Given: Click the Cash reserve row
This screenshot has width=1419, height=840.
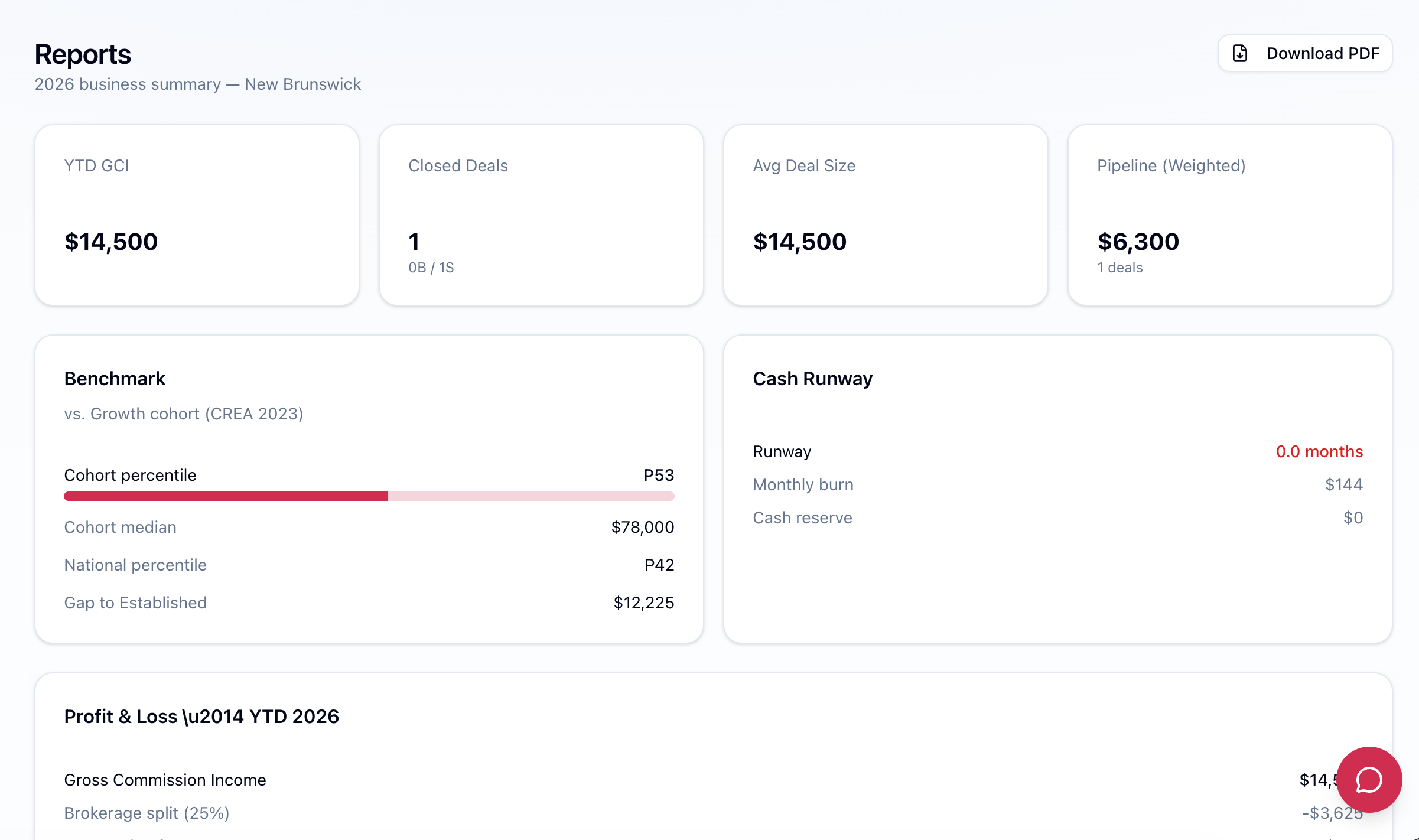Looking at the screenshot, I should [x=802, y=517].
